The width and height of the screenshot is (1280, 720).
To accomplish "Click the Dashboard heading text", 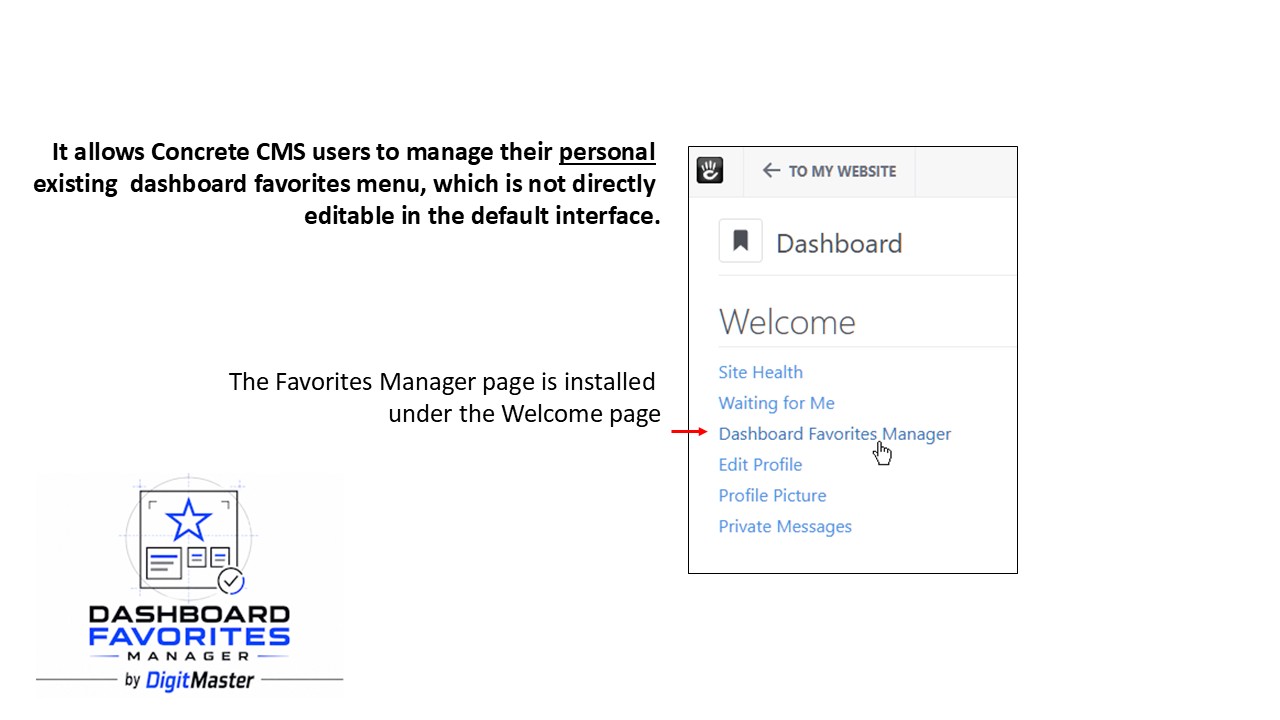I will click(839, 243).
